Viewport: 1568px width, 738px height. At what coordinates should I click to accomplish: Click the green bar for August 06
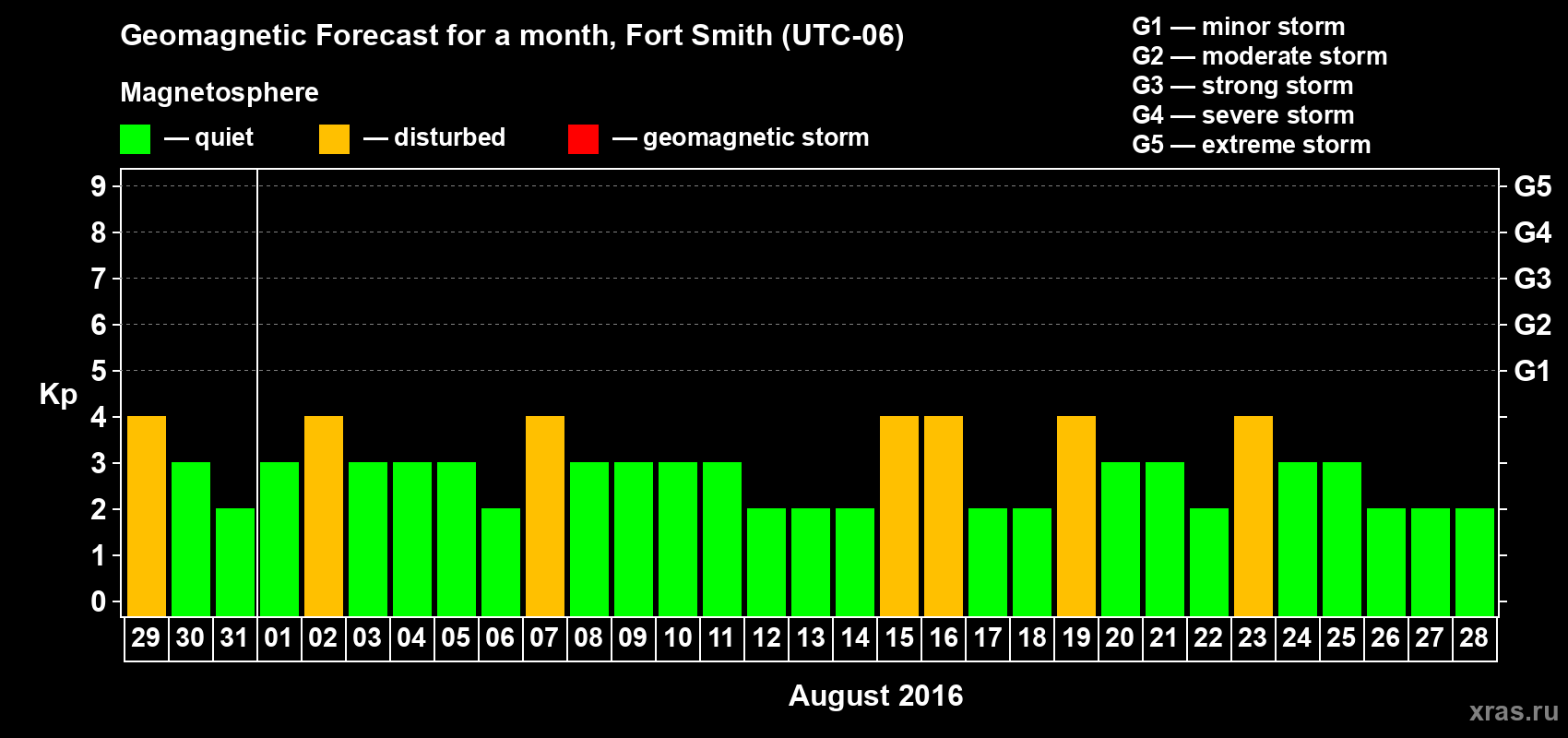(x=501, y=562)
